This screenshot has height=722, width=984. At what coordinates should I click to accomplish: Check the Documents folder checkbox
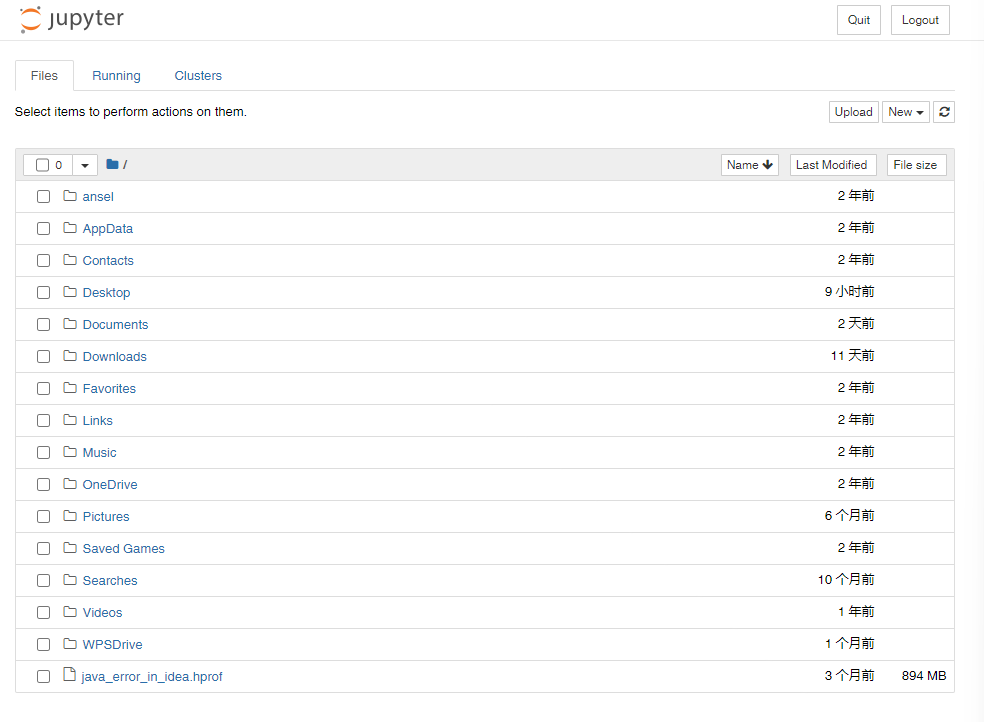click(x=43, y=324)
